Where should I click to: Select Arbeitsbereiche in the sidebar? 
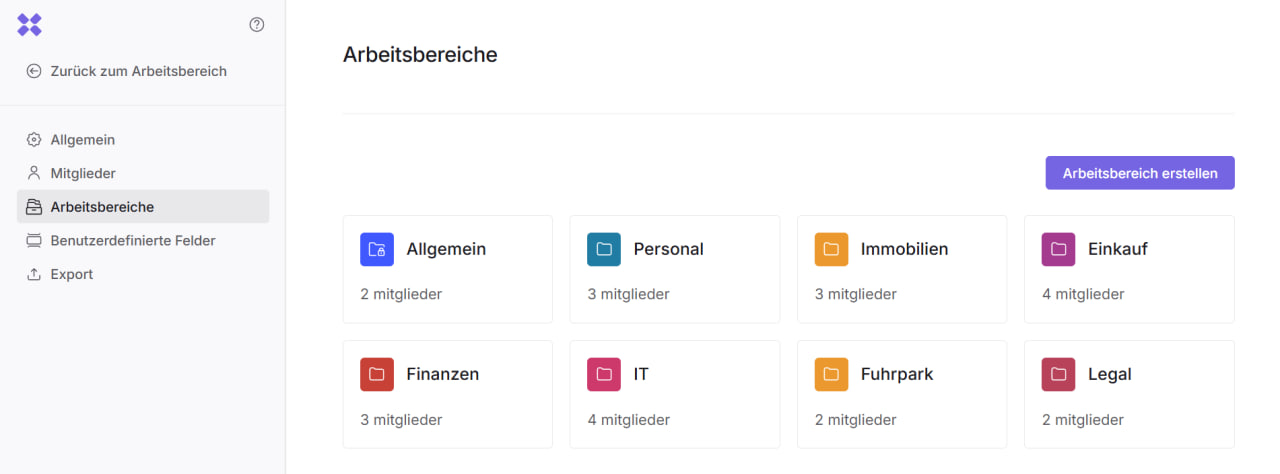pyautogui.click(x=102, y=207)
